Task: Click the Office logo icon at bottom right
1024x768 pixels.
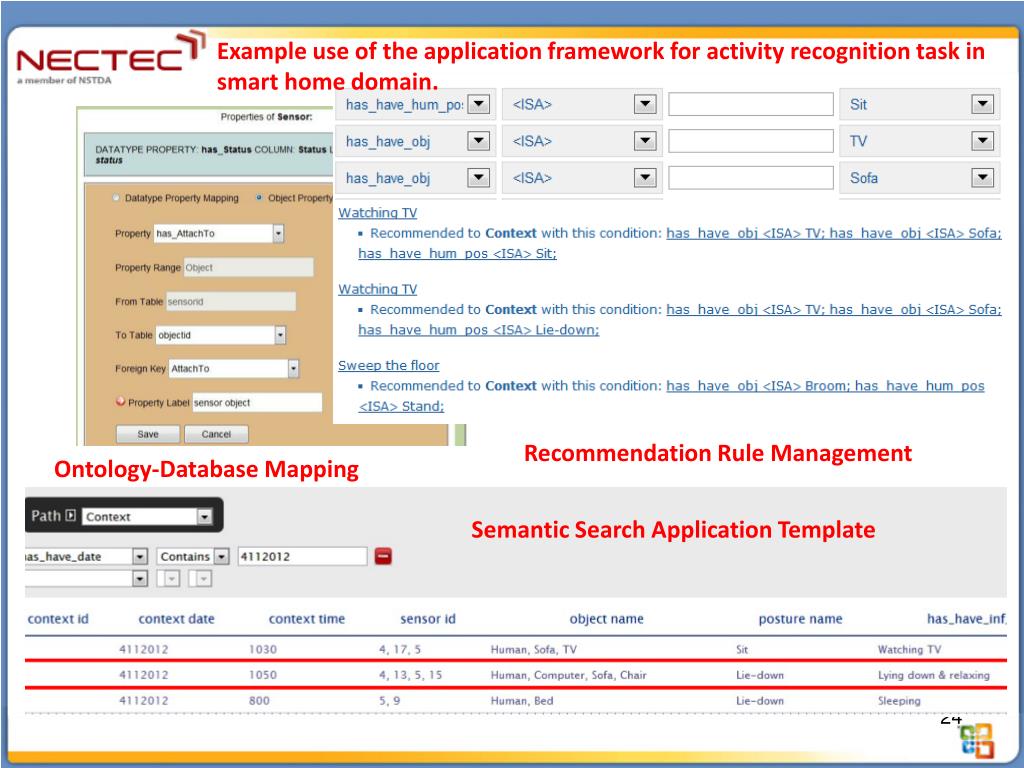Action: point(977,741)
